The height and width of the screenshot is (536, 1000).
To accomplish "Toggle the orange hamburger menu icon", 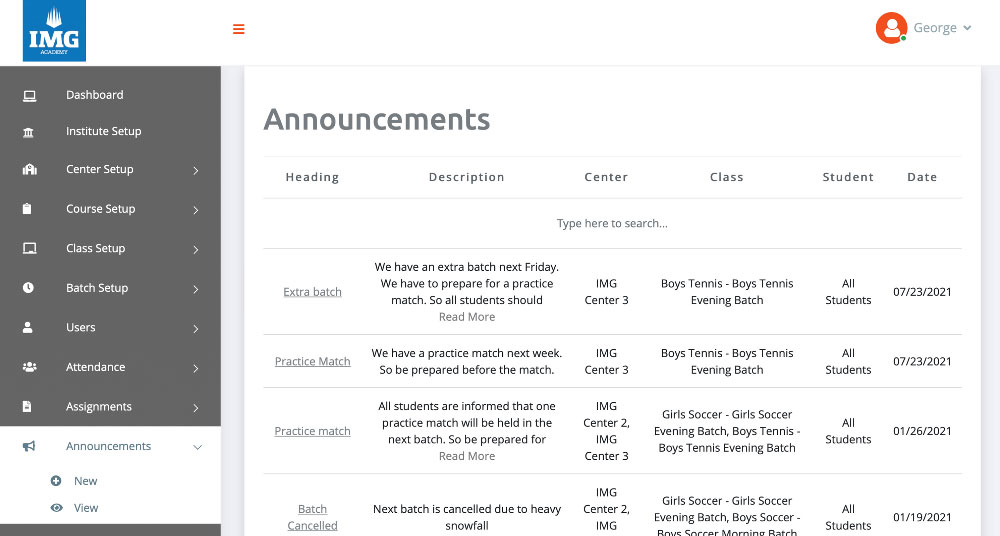I will [238, 29].
